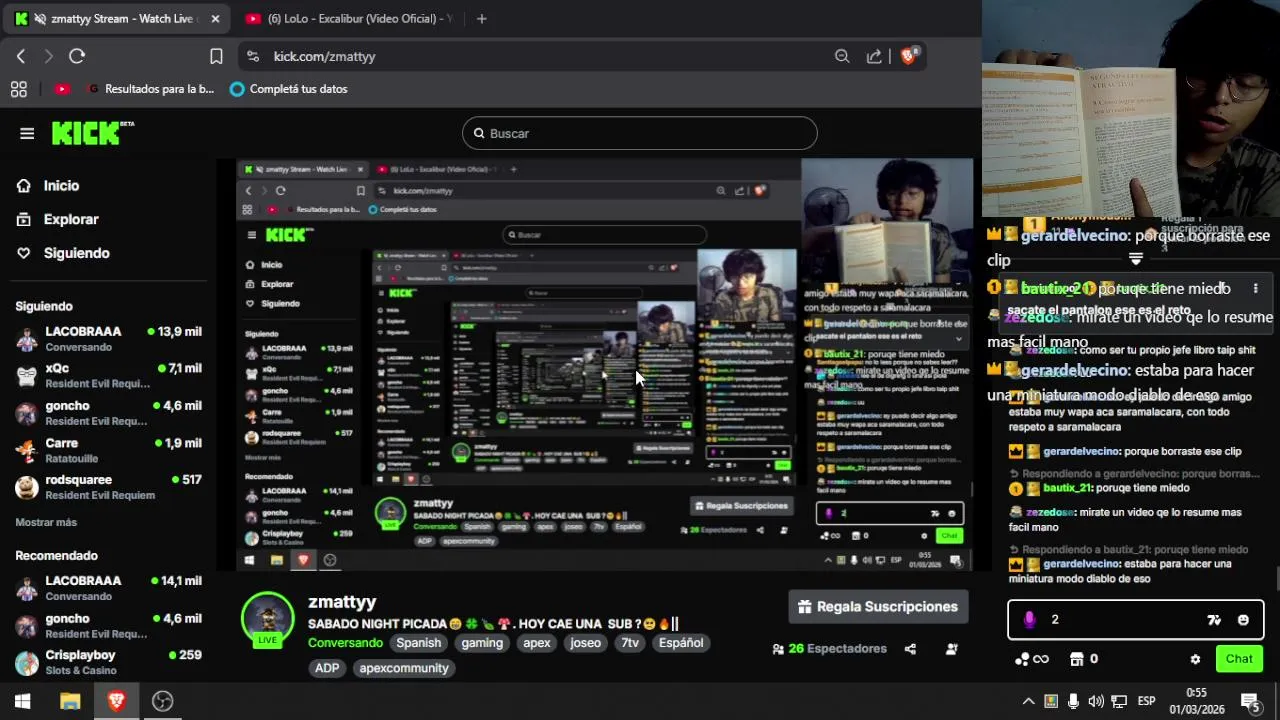Image resolution: width=1280 pixels, height=720 pixels.
Task: Click Regala Suscripciones button
Action: 878,607
